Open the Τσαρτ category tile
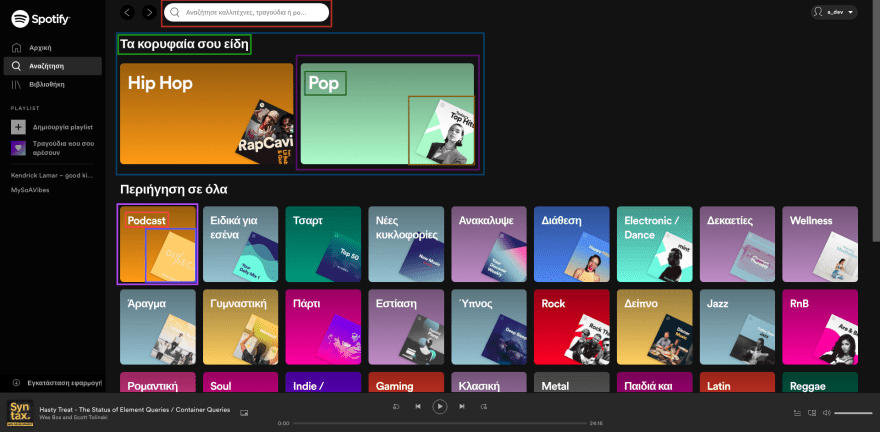The height and width of the screenshot is (432, 880). pos(323,244)
